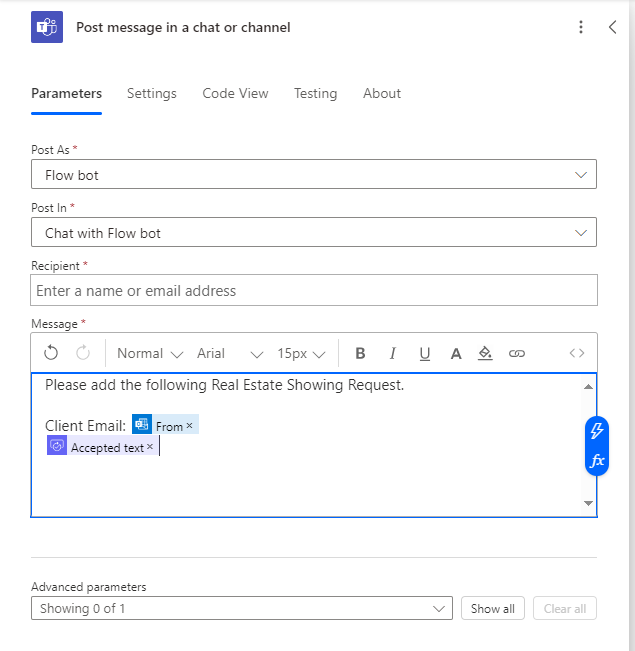The image size is (635, 651).
Task: Open the fx expression editor
Action: tap(597, 460)
